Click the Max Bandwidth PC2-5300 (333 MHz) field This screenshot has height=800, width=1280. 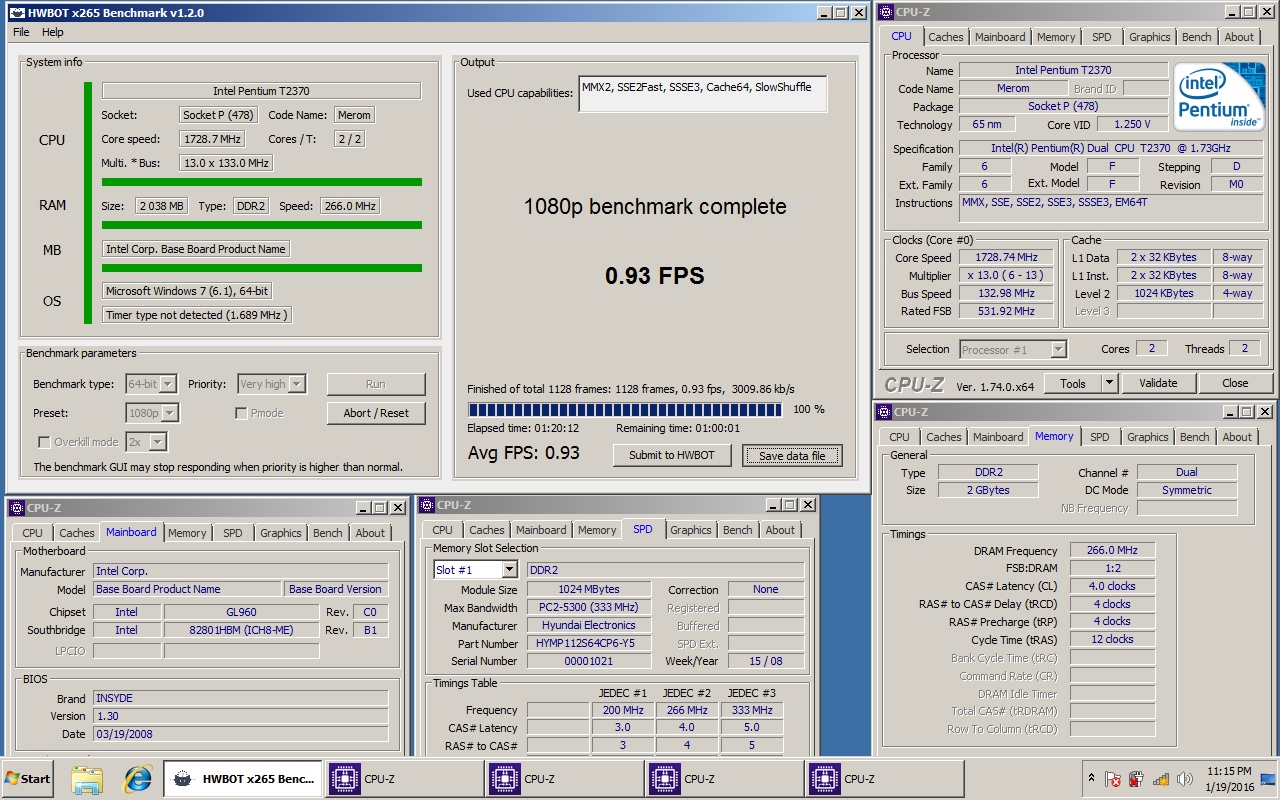588,607
